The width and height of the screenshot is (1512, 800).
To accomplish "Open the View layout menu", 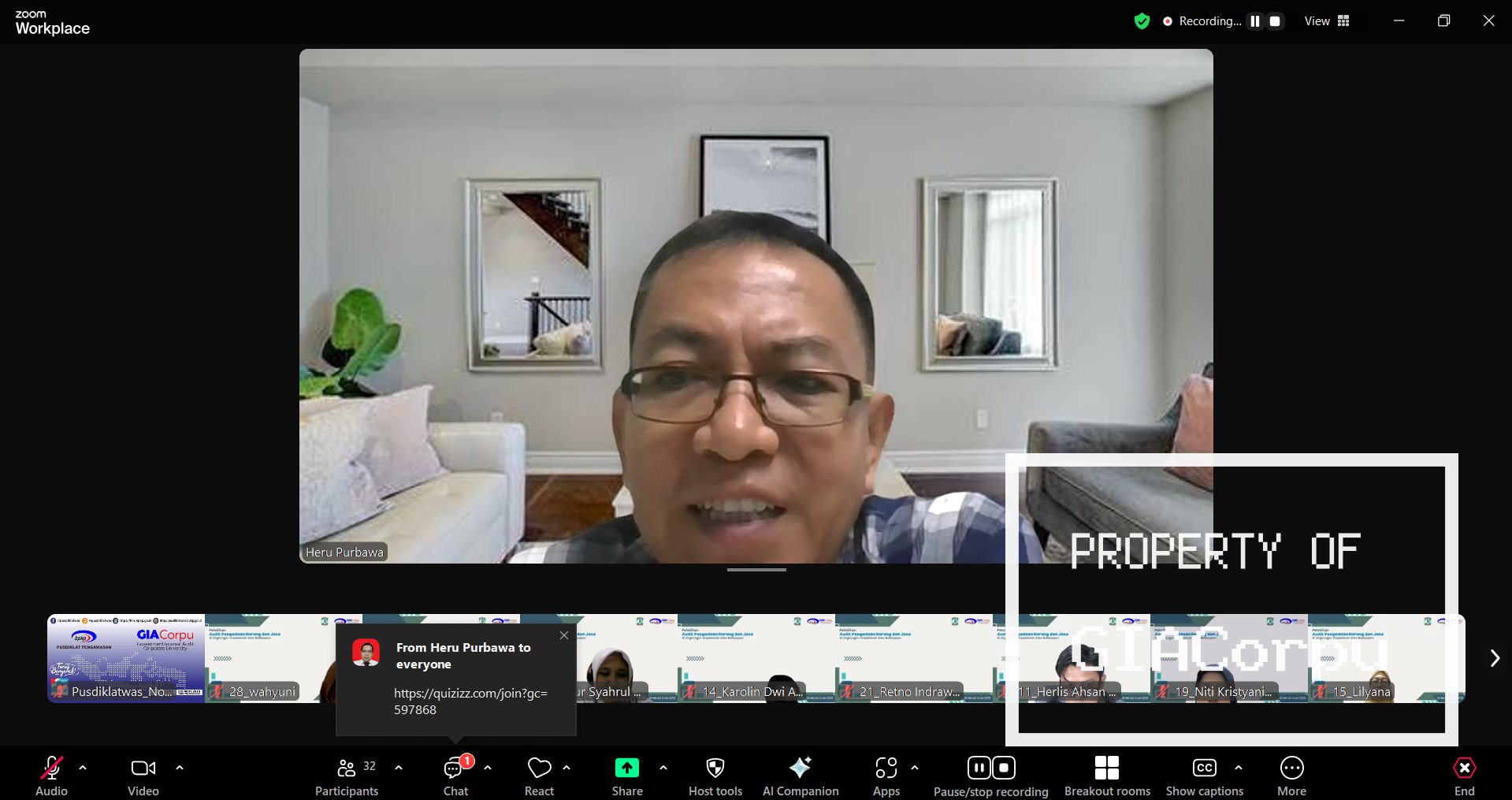I will (1327, 21).
